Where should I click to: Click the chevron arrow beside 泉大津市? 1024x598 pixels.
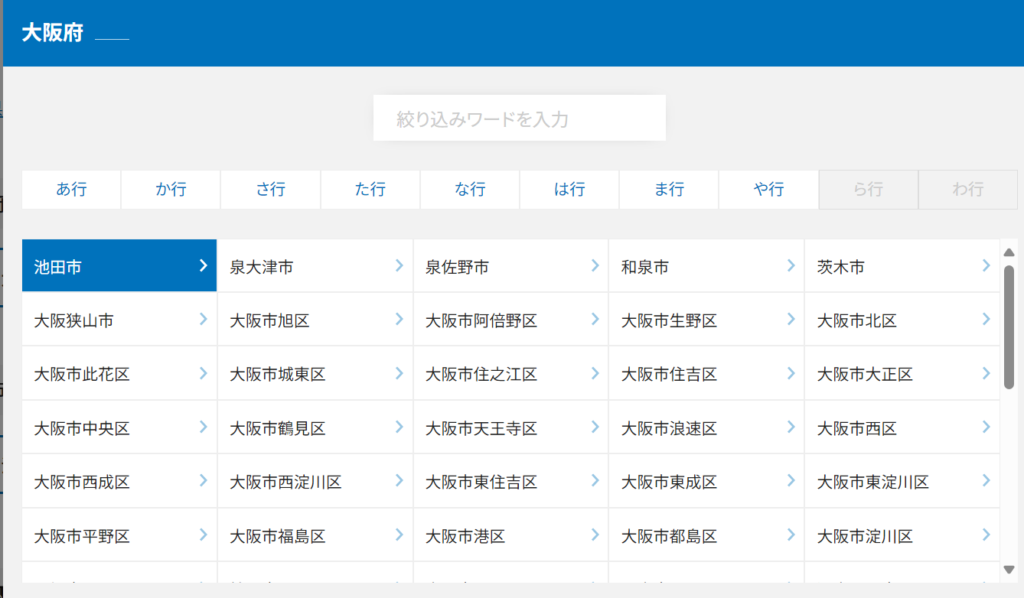click(399, 266)
